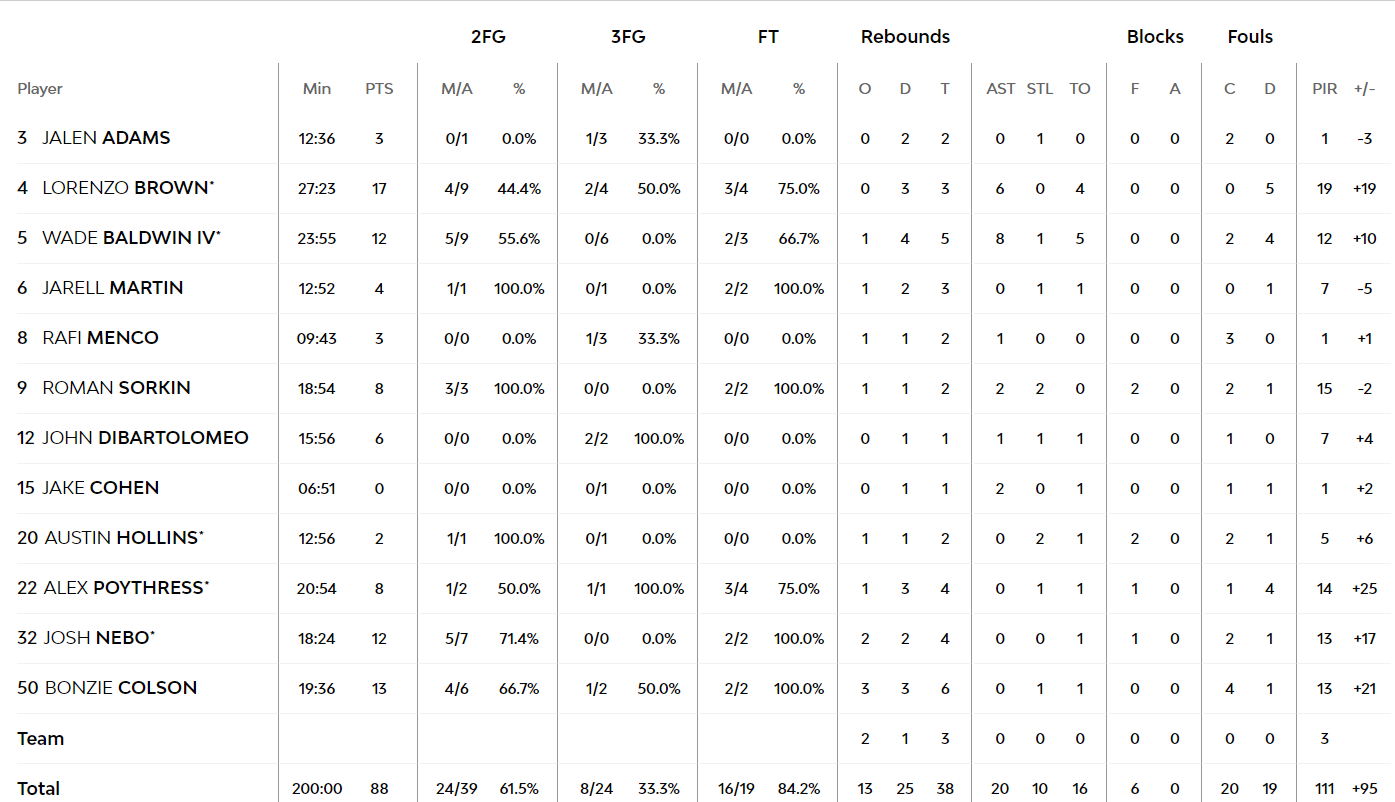Viewport: 1395px width, 802px height.
Task: Open Jake Cohen player page
Action: pos(100,488)
